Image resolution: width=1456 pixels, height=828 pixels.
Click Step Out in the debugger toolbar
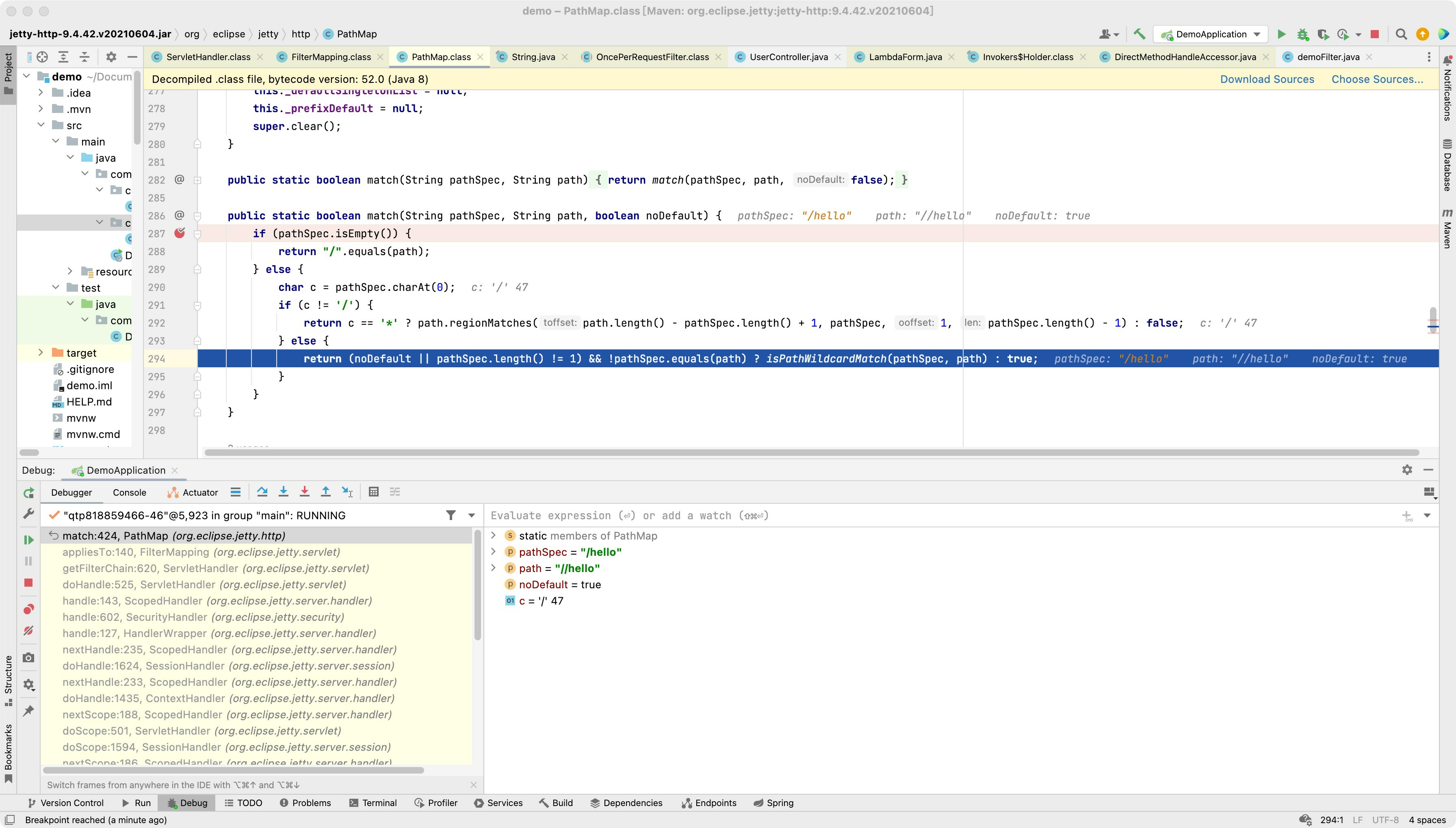(x=326, y=492)
